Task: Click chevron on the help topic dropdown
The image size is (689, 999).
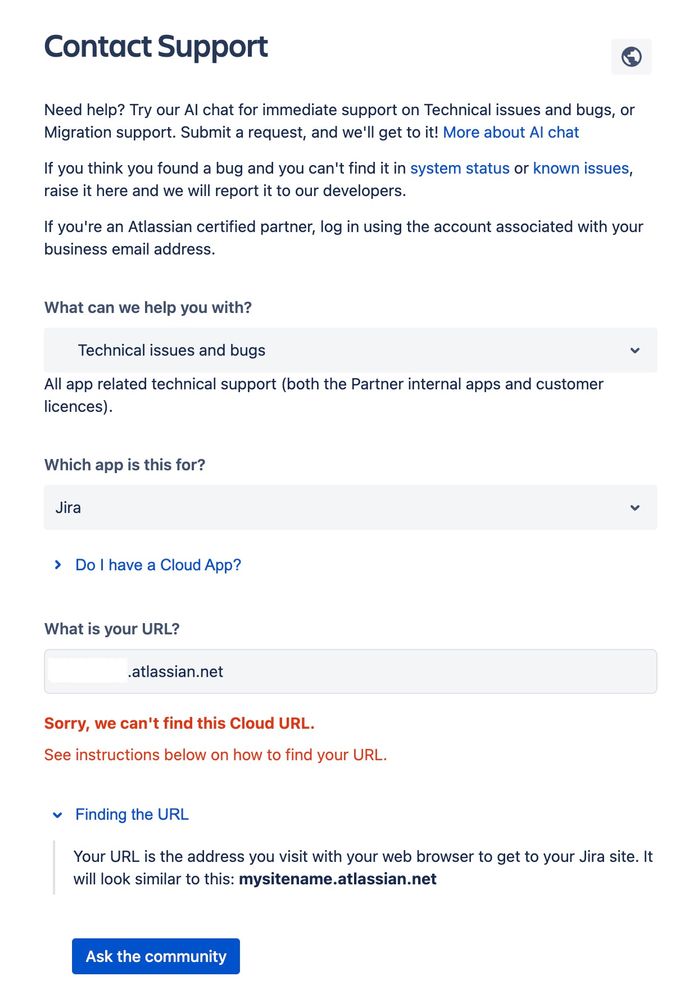Action: 635,350
